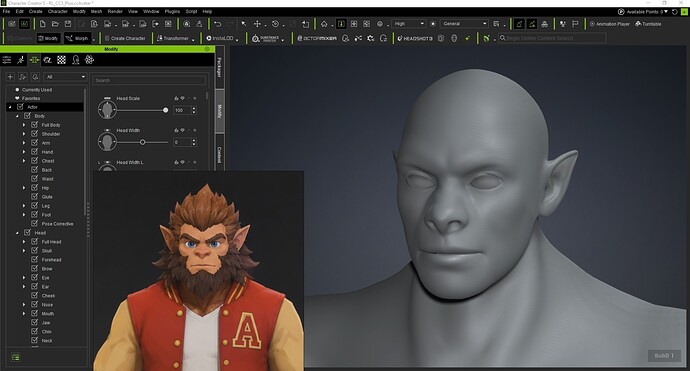Click the Transformer button

click(x=173, y=38)
